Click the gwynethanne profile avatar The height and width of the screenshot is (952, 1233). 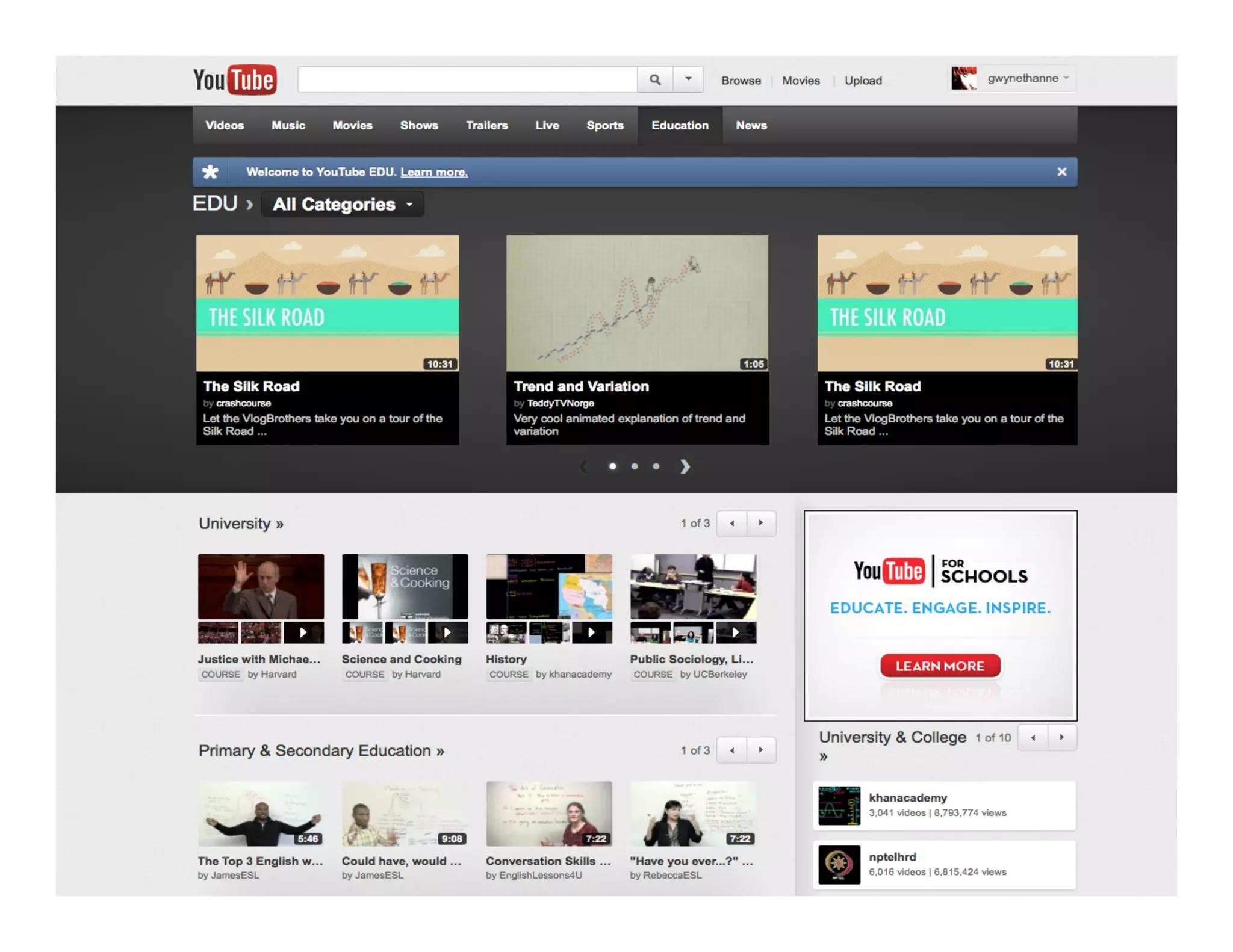(x=963, y=79)
